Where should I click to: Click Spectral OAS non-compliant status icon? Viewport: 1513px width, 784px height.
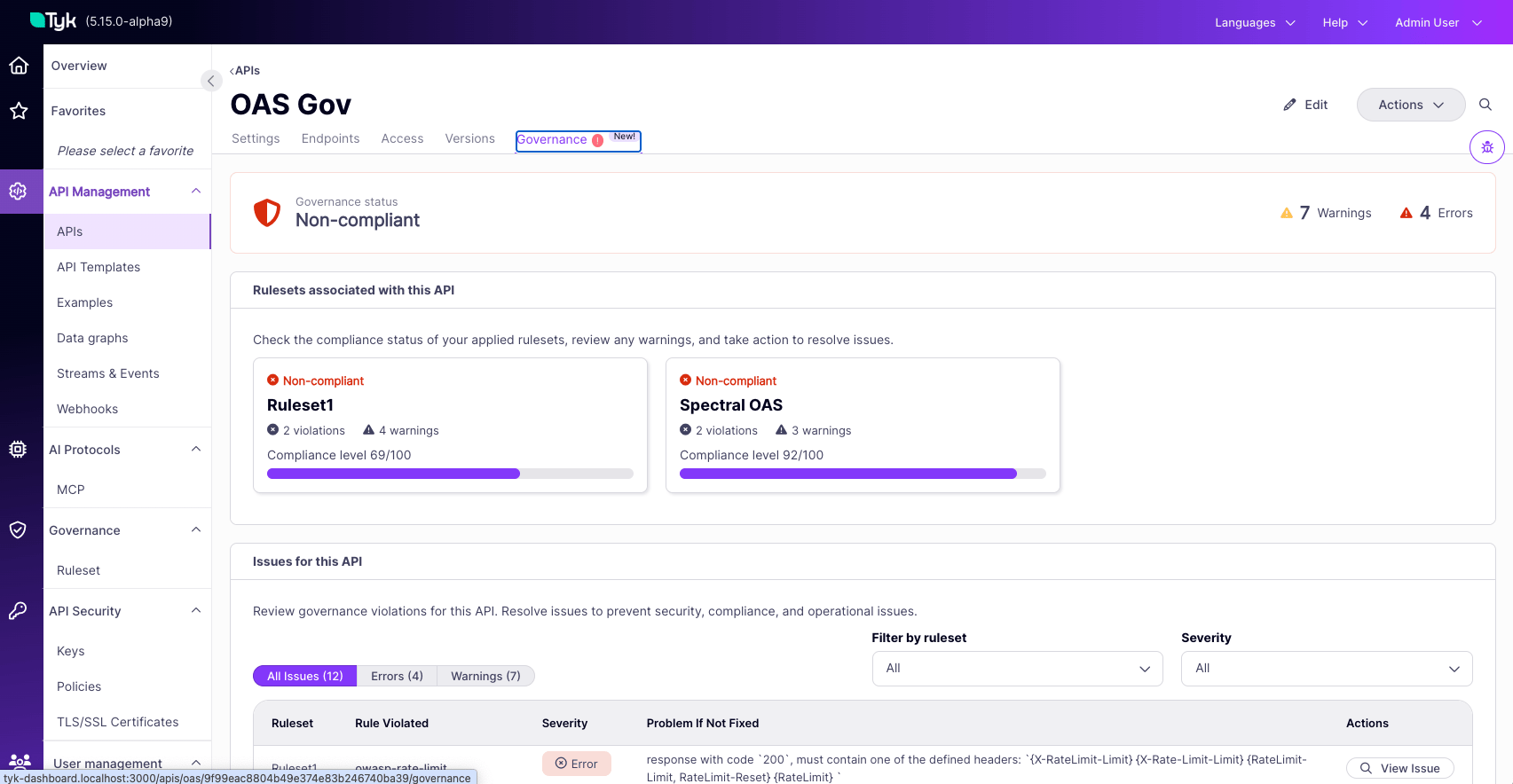[x=686, y=380]
